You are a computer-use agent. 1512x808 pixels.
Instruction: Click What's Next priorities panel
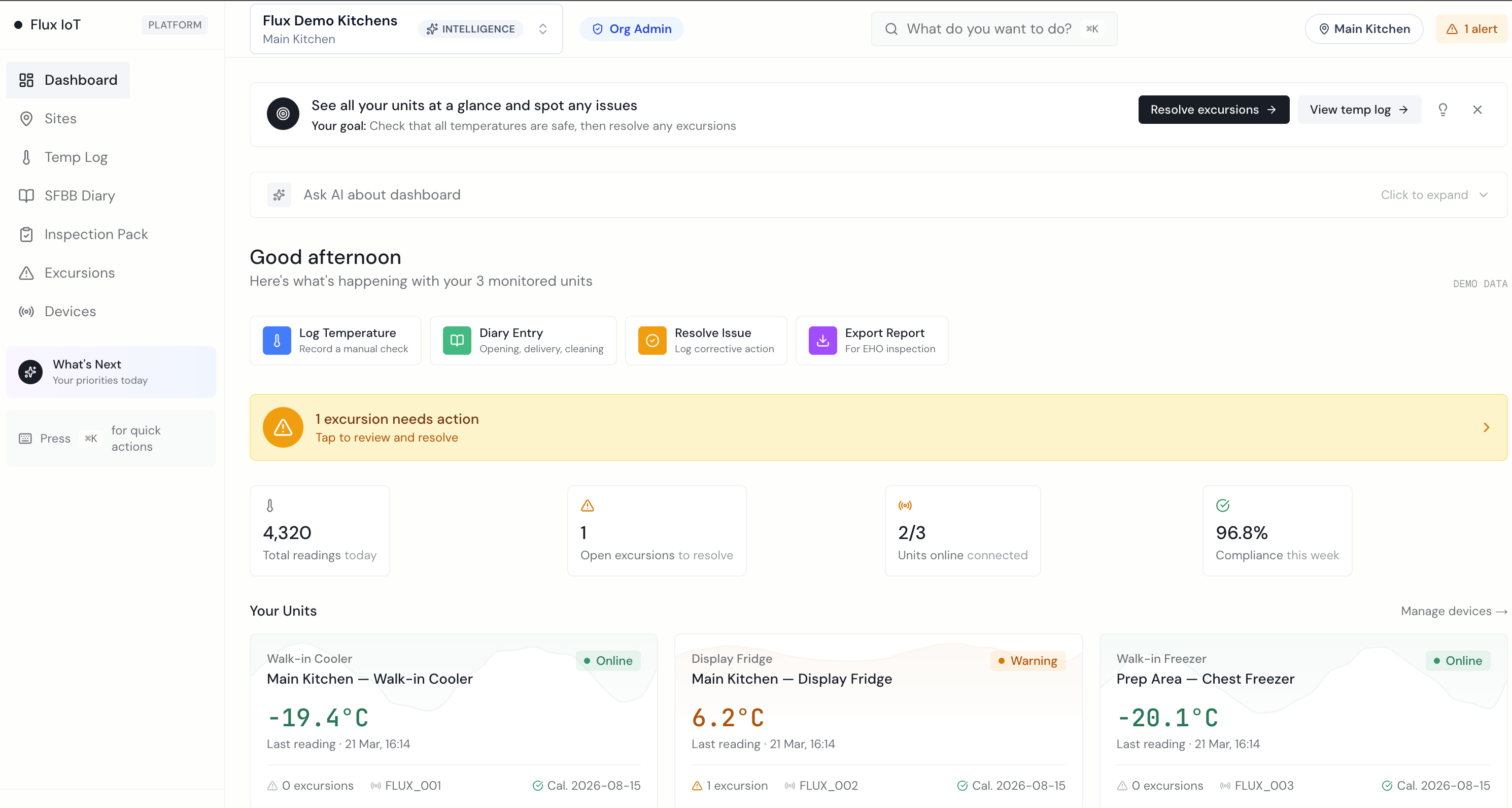point(111,371)
